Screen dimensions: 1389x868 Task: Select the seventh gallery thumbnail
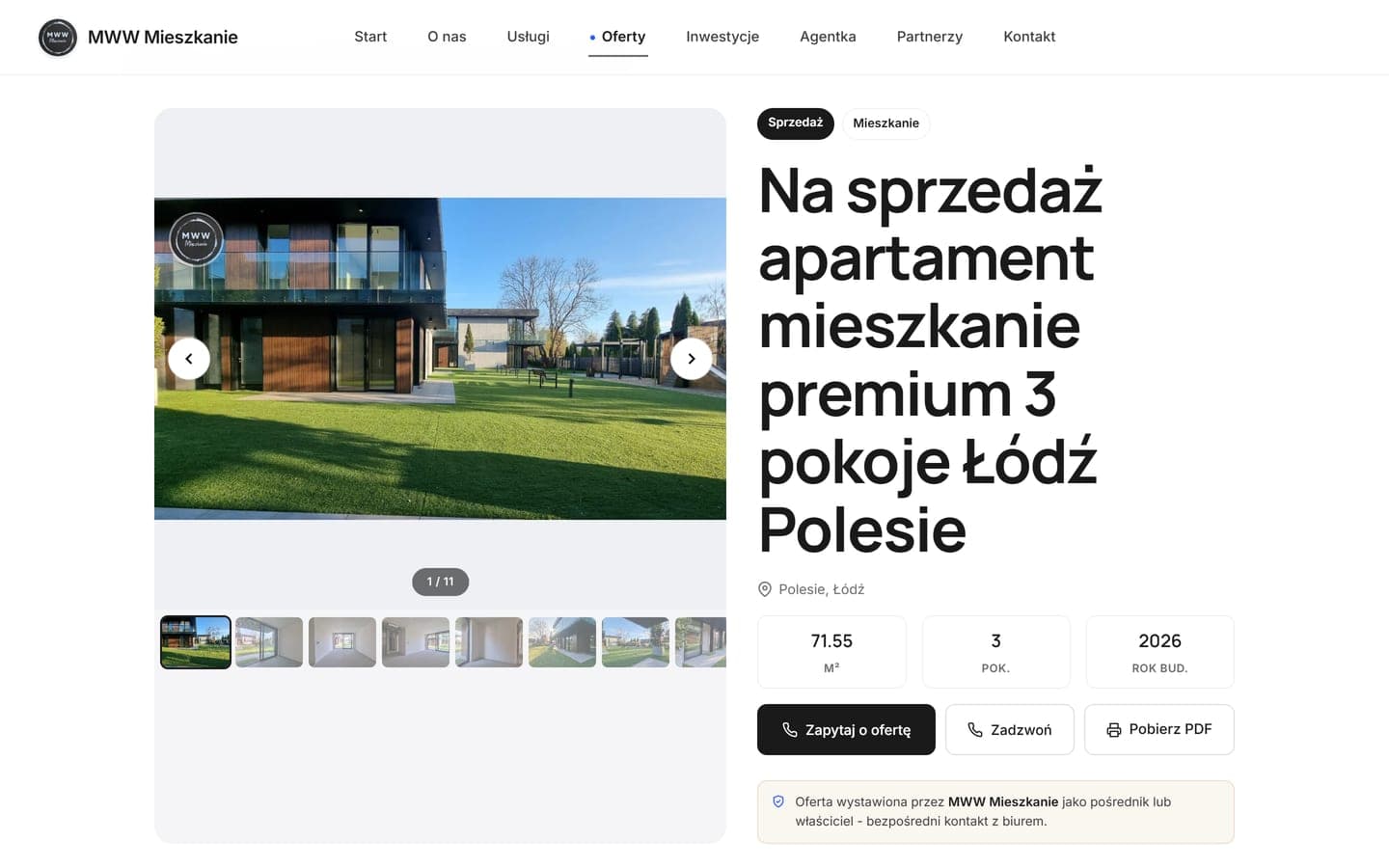pos(636,642)
